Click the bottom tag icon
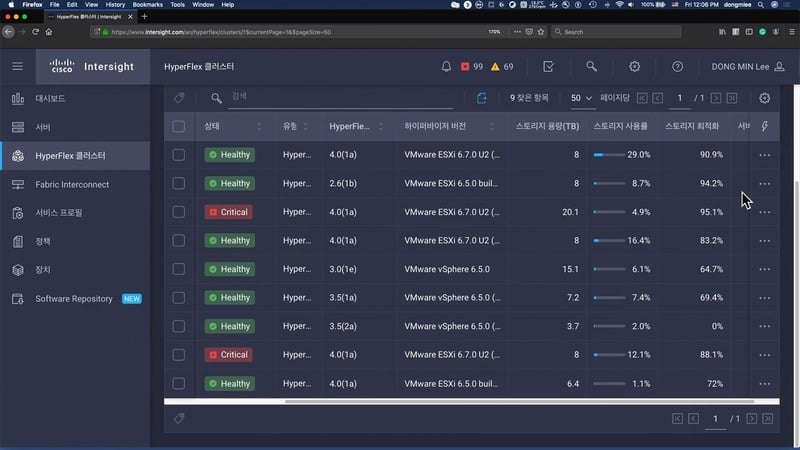Screen dimensions: 800x450 (179, 418)
